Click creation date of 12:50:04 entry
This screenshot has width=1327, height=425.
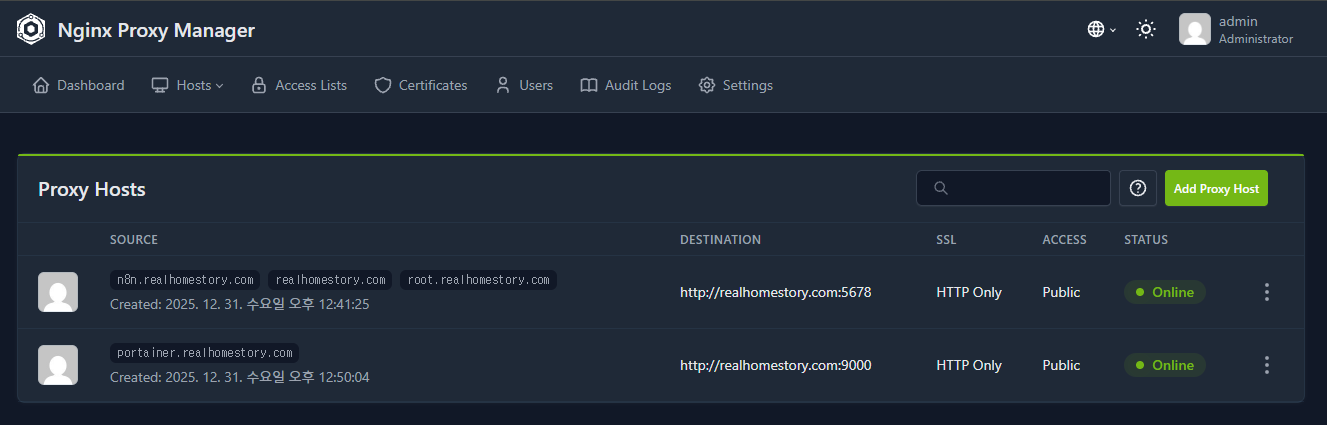(x=239, y=377)
